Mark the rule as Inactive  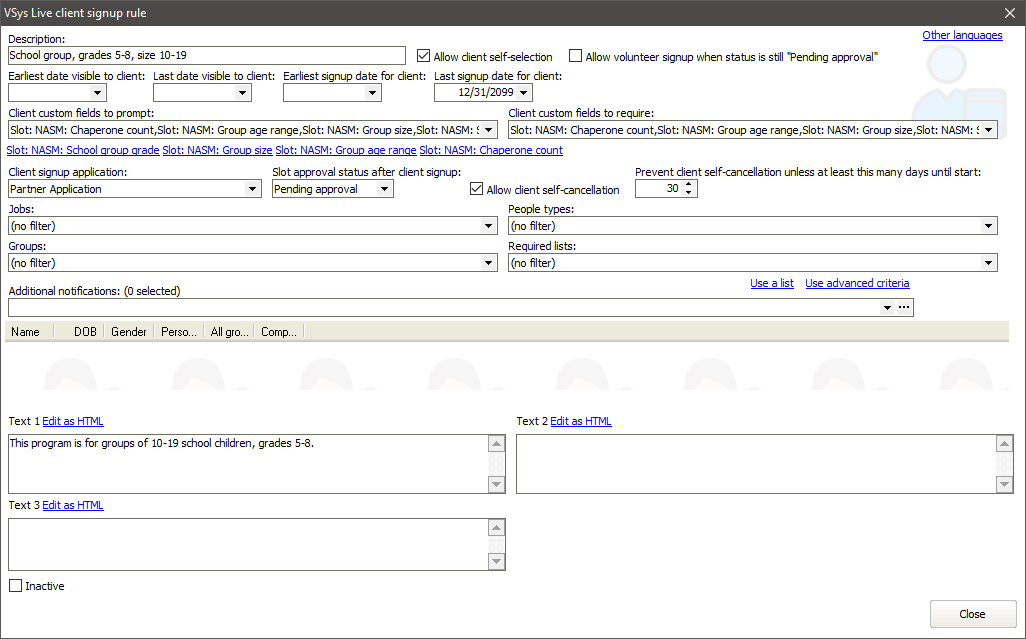pyautogui.click(x=15, y=586)
